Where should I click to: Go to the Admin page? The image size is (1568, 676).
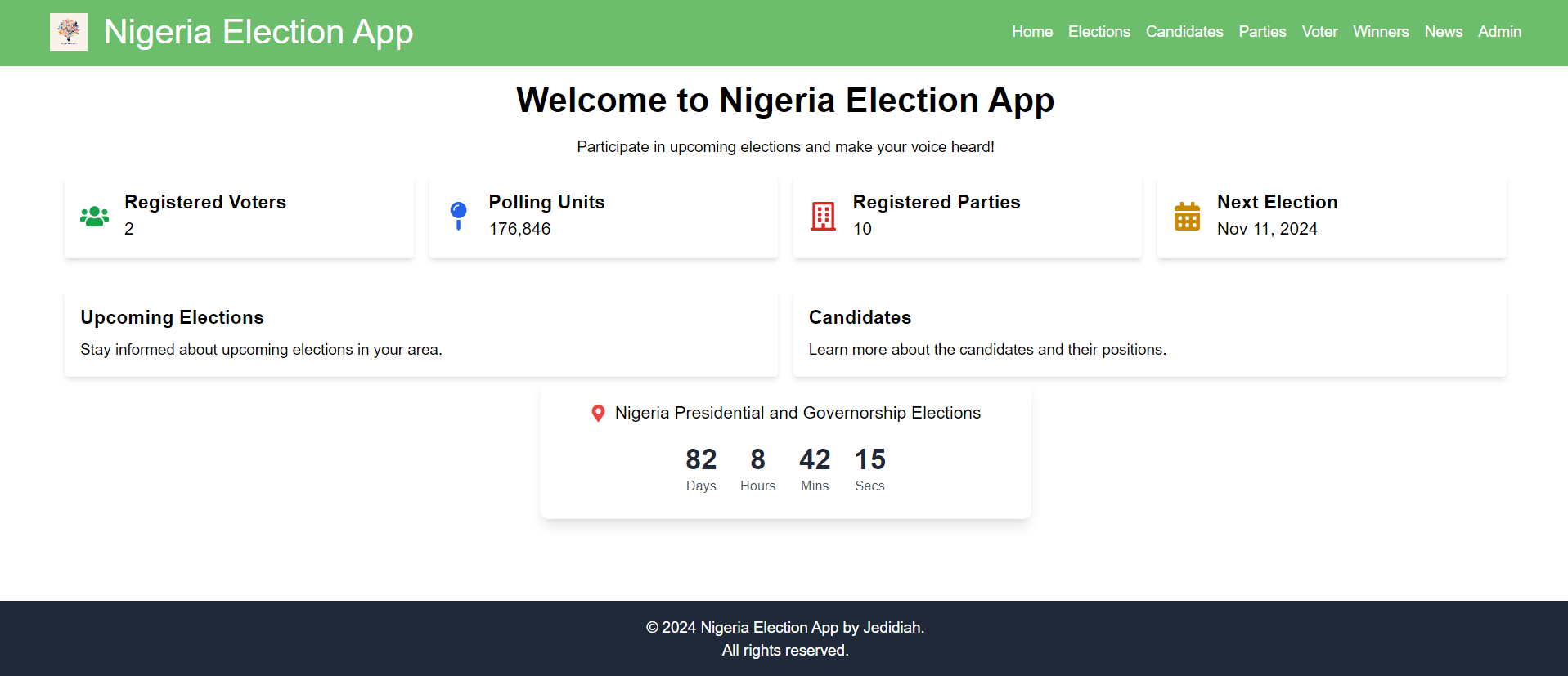[1499, 32]
